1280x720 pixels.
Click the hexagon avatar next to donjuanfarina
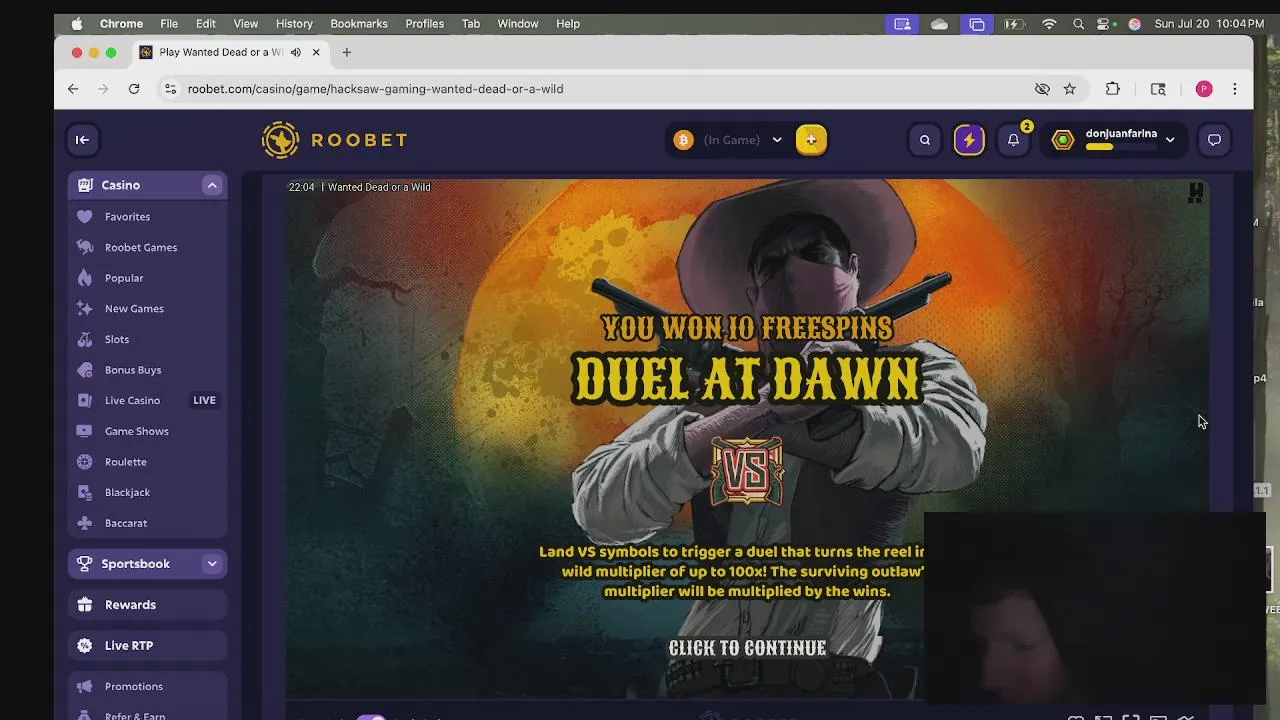pyautogui.click(x=1063, y=140)
